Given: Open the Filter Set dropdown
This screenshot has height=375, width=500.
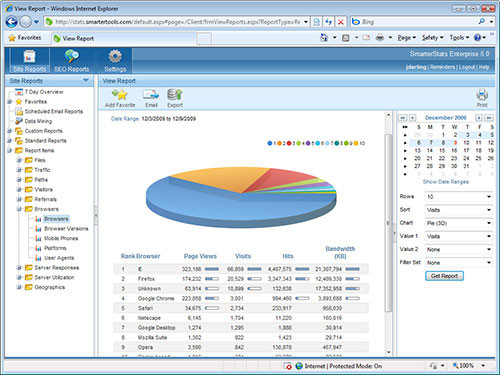Looking at the screenshot, I should tap(459, 262).
